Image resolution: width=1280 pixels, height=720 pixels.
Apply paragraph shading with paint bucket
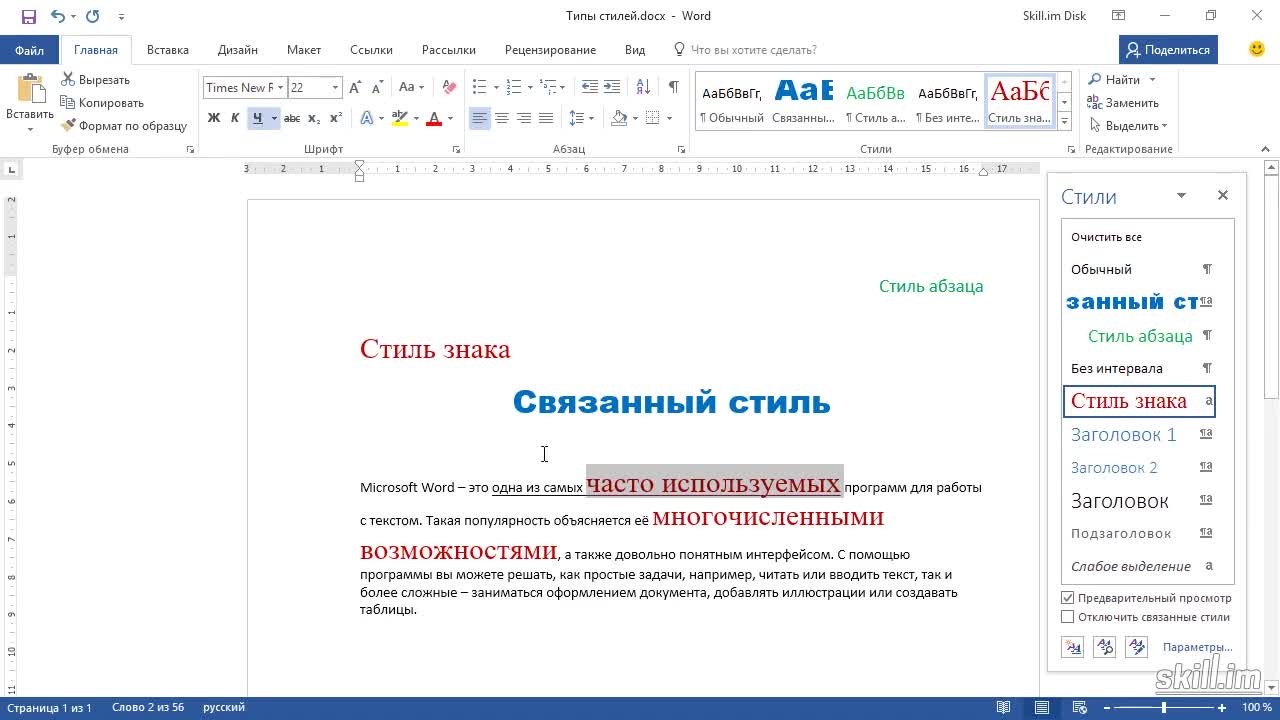point(619,118)
